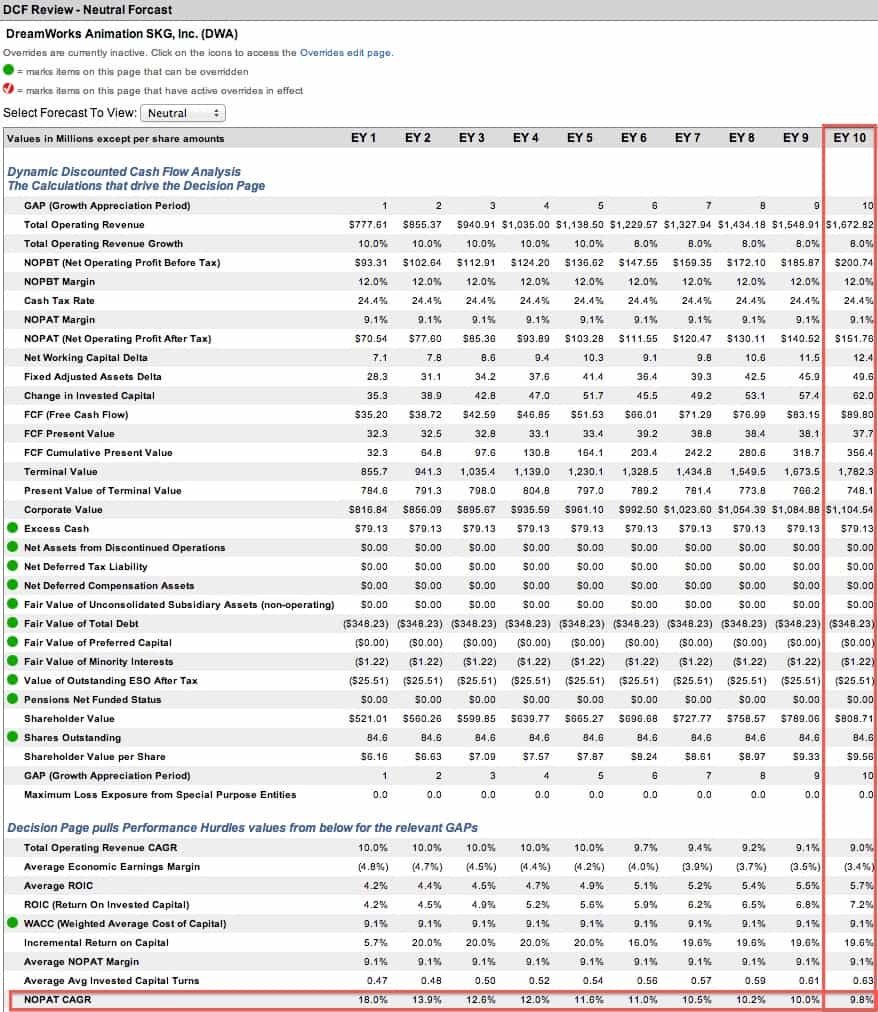Click override icon beside Shares Outstanding
878x1012 pixels.
[x=12, y=736]
